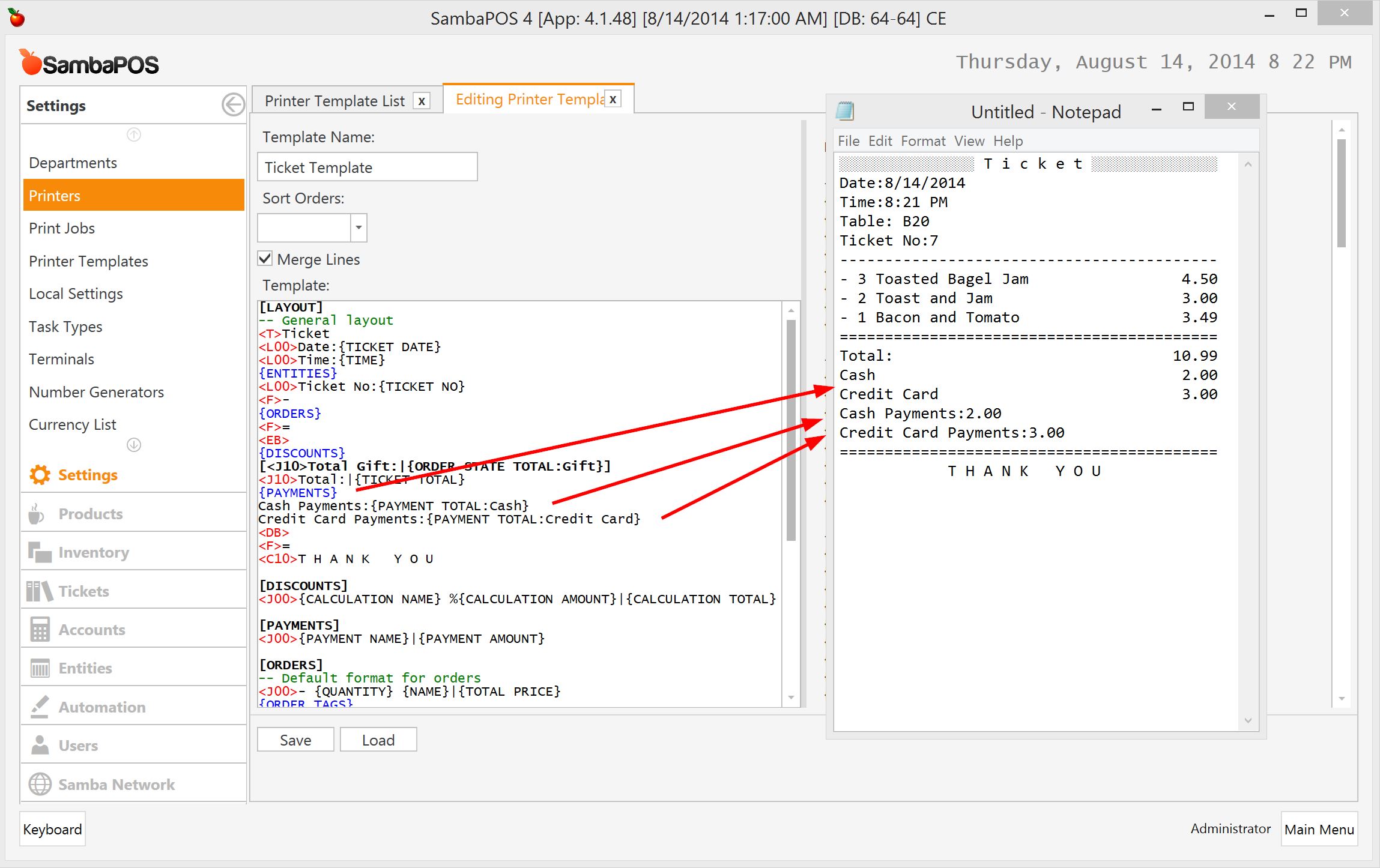
Task: Click the far right panel scrollbar thumb
Action: pyautogui.click(x=1342, y=193)
